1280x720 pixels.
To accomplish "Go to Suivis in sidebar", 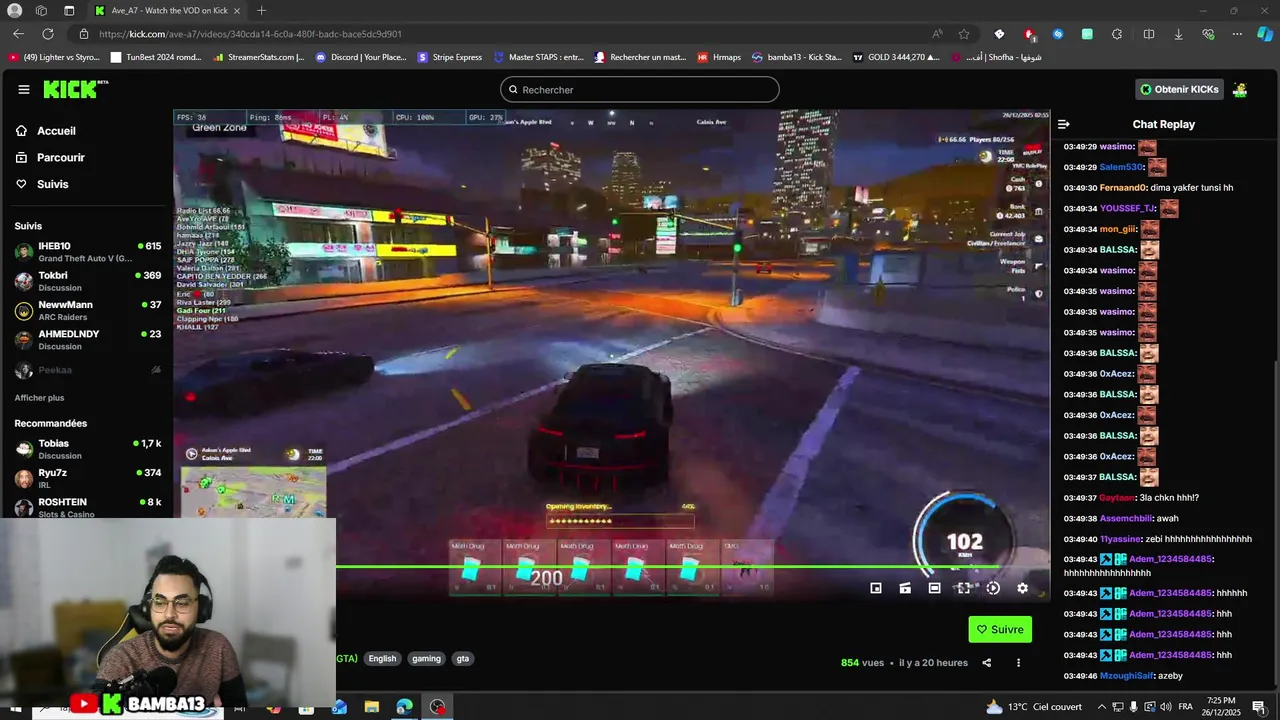I will click(x=52, y=184).
